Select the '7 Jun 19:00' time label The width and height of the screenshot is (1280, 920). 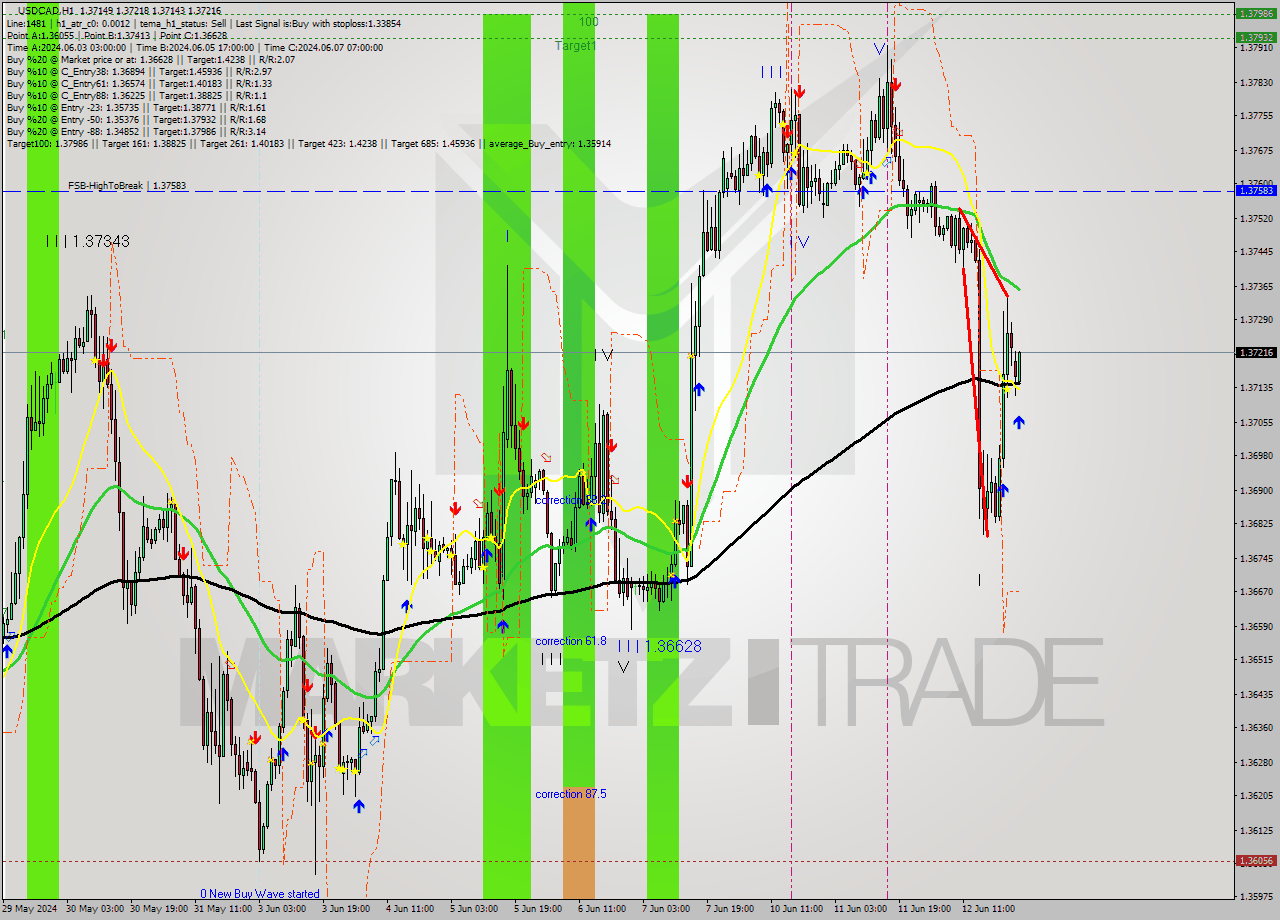731,909
